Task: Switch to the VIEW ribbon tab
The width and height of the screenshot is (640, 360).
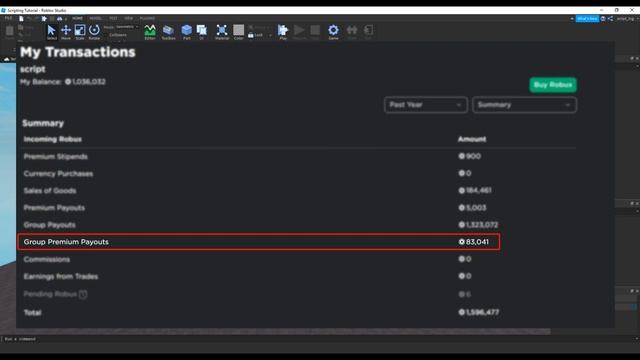Action: (x=129, y=18)
